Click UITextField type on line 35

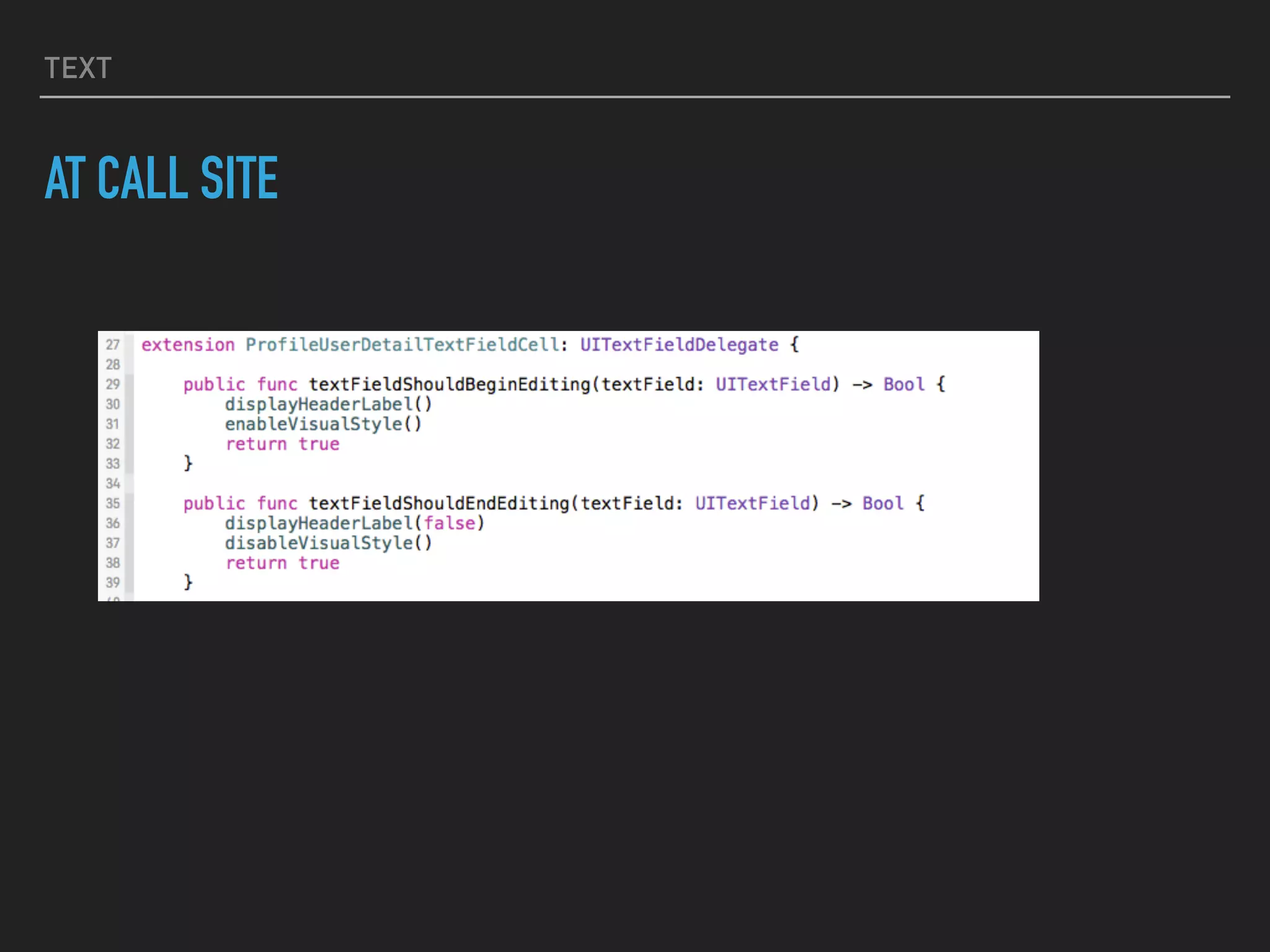coord(752,503)
